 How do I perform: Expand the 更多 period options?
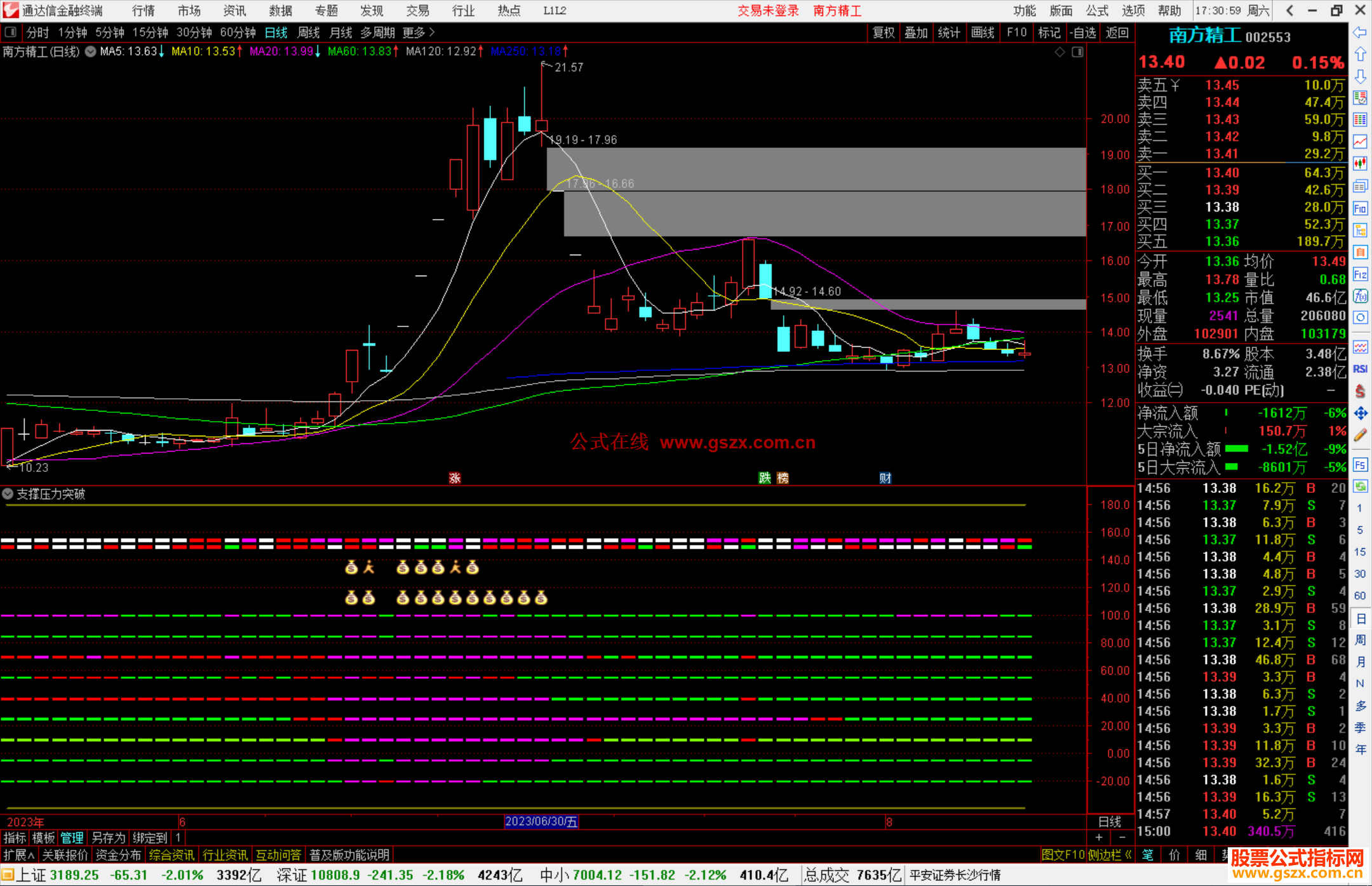point(419,32)
